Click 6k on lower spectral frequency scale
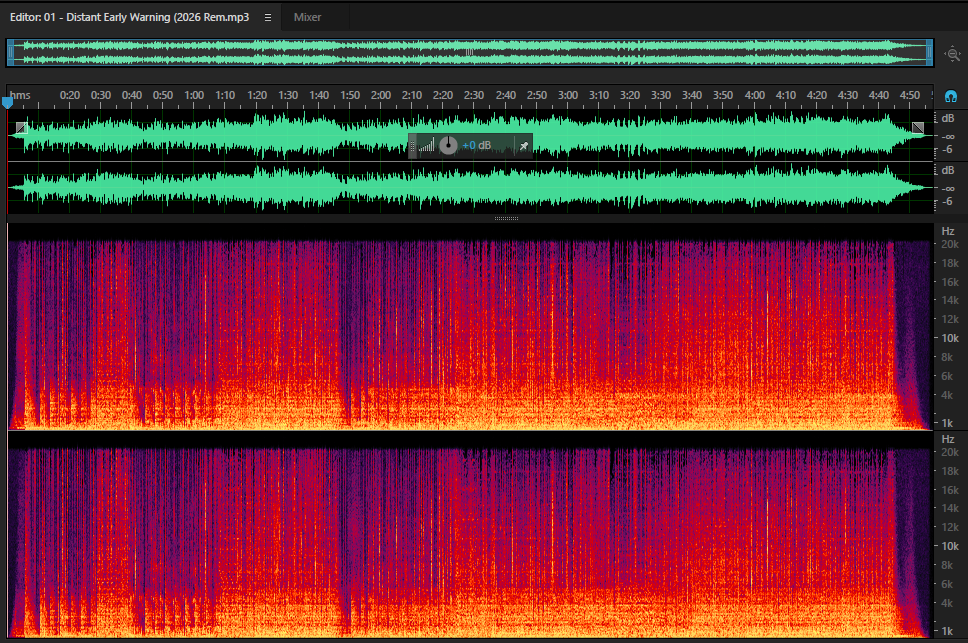Screen dimensions: 968x643 click(x=948, y=584)
